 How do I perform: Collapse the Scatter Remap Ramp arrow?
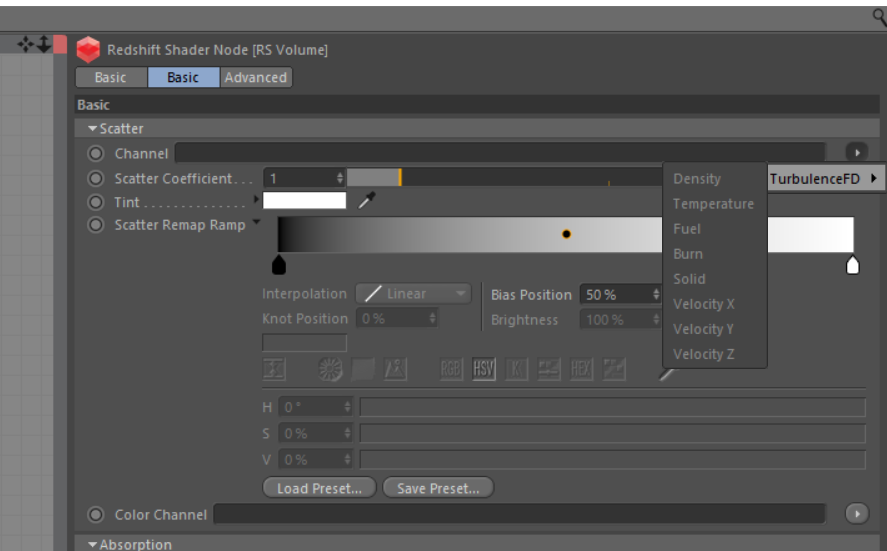256,222
